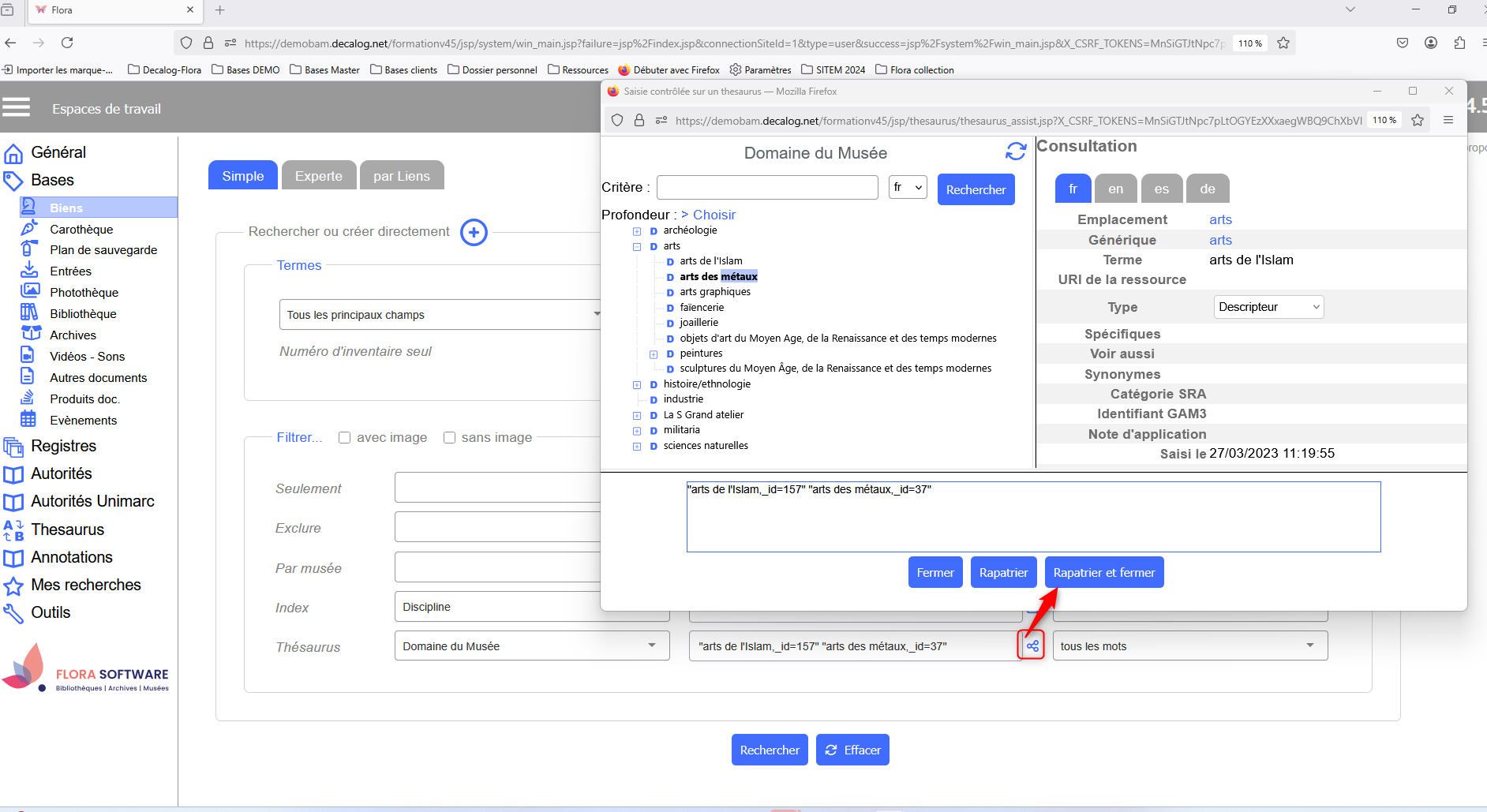Open the Thesaurus section in sidebar
The height and width of the screenshot is (812, 1487).
pos(67,529)
